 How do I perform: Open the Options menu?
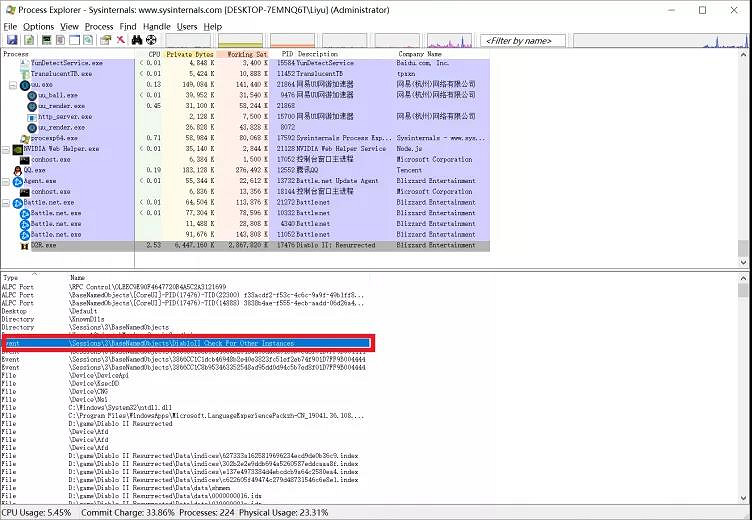tap(39, 26)
